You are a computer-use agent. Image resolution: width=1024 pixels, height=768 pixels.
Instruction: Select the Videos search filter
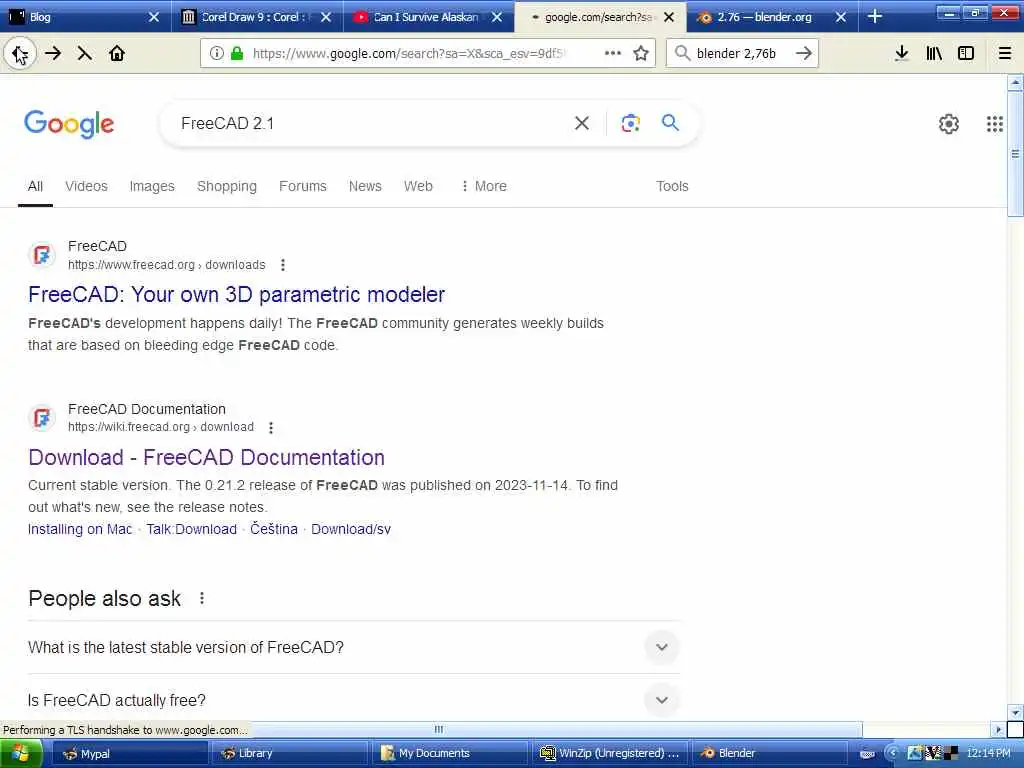86,186
